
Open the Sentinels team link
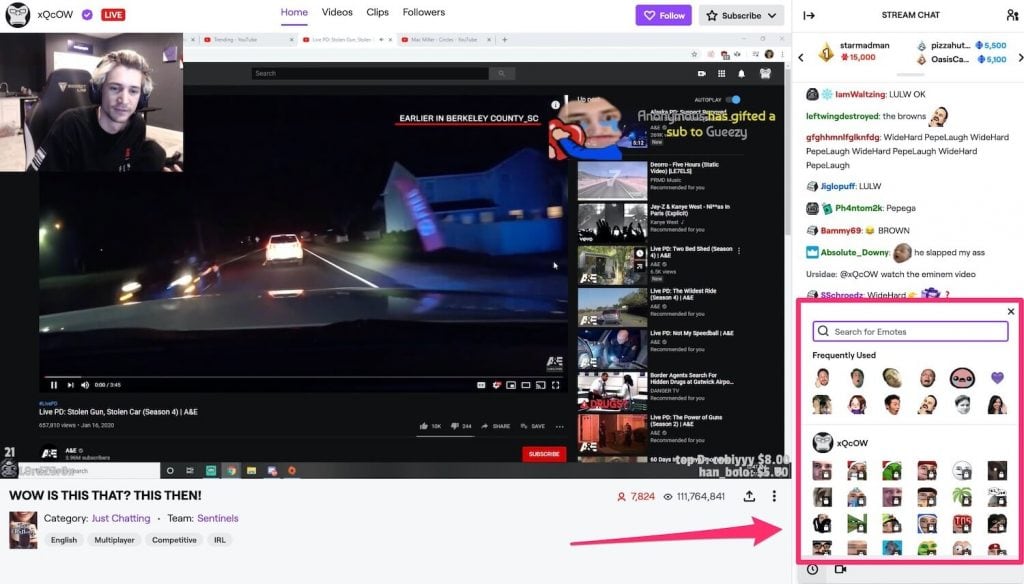(x=217, y=518)
